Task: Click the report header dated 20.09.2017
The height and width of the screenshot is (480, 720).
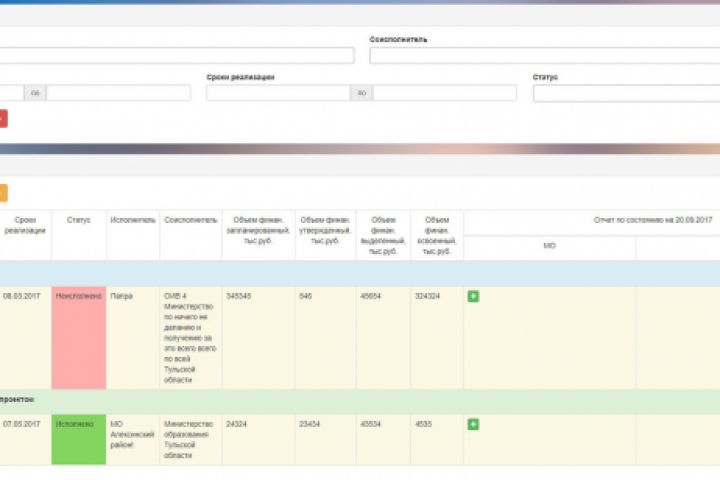Action: pyautogui.click(x=652, y=220)
